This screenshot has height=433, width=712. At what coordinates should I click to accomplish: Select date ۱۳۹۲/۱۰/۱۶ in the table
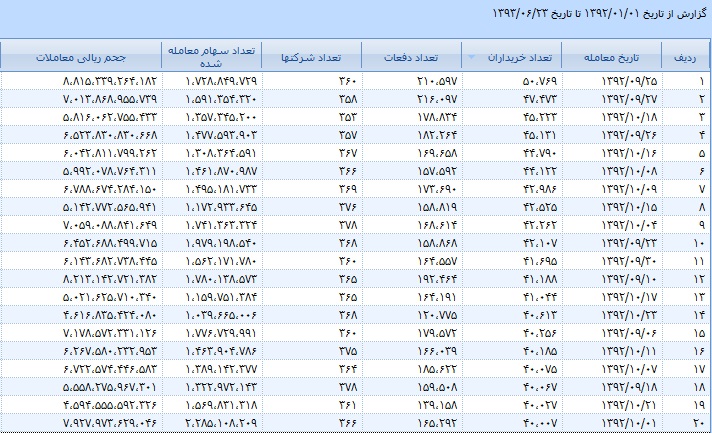pyautogui.click(x=629, y=153)
